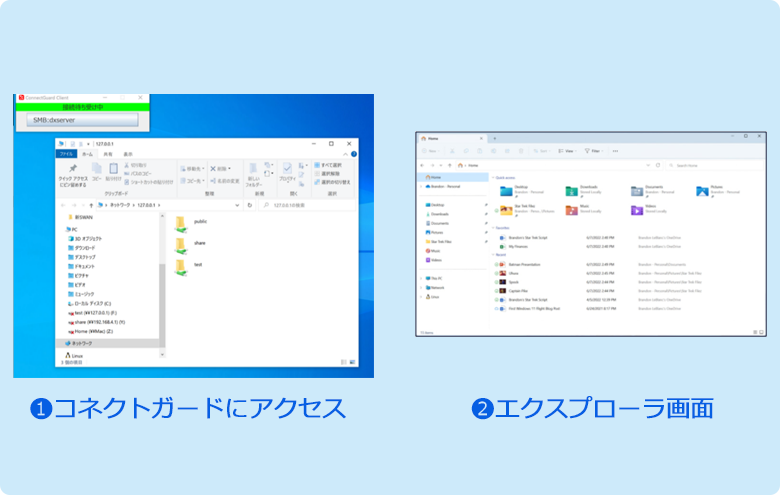
Task: Click the refresh icon in the Home window
Action: 658,165
